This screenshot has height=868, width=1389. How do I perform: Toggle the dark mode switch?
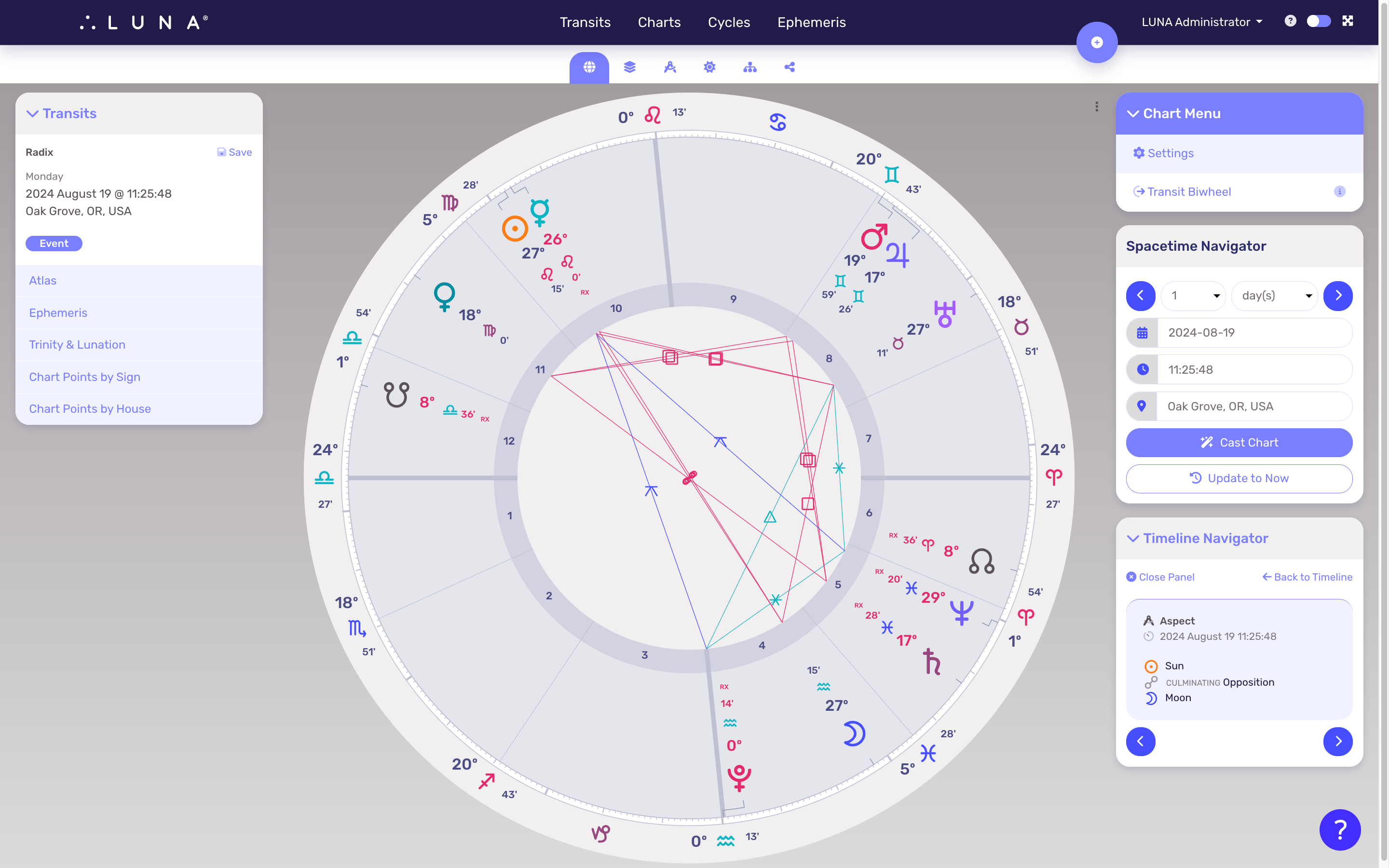point(1319,21)
